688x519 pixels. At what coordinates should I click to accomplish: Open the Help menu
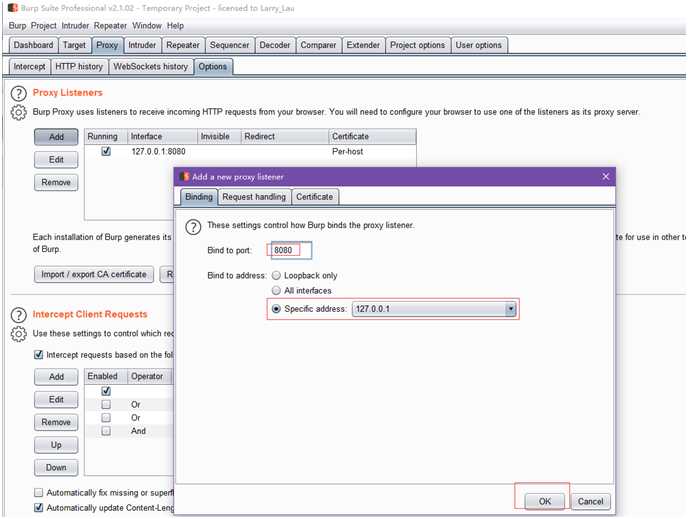[x=175, y=25]
